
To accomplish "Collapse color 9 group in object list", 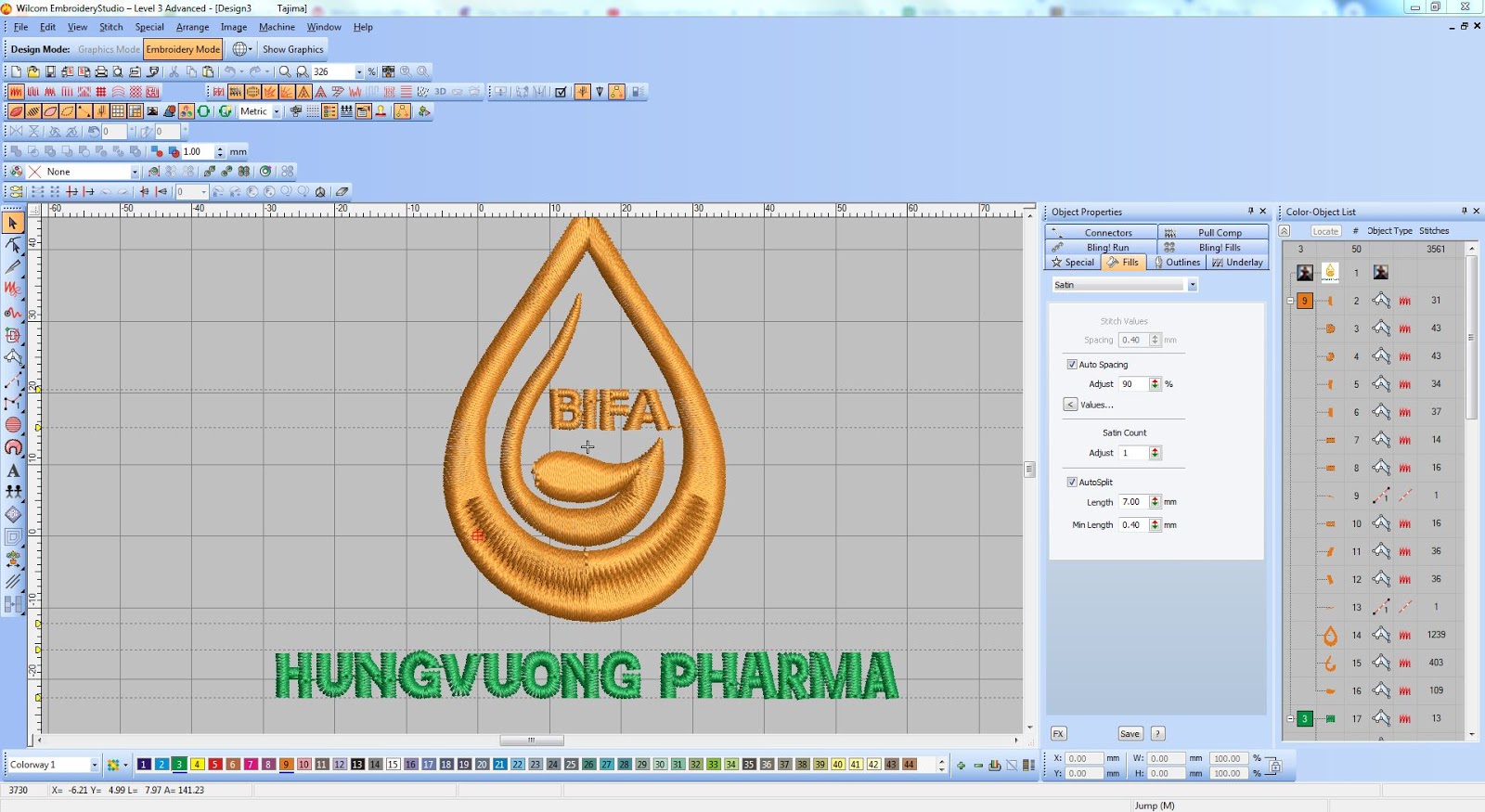I will pyautogui.click(x=1290, y=301).
